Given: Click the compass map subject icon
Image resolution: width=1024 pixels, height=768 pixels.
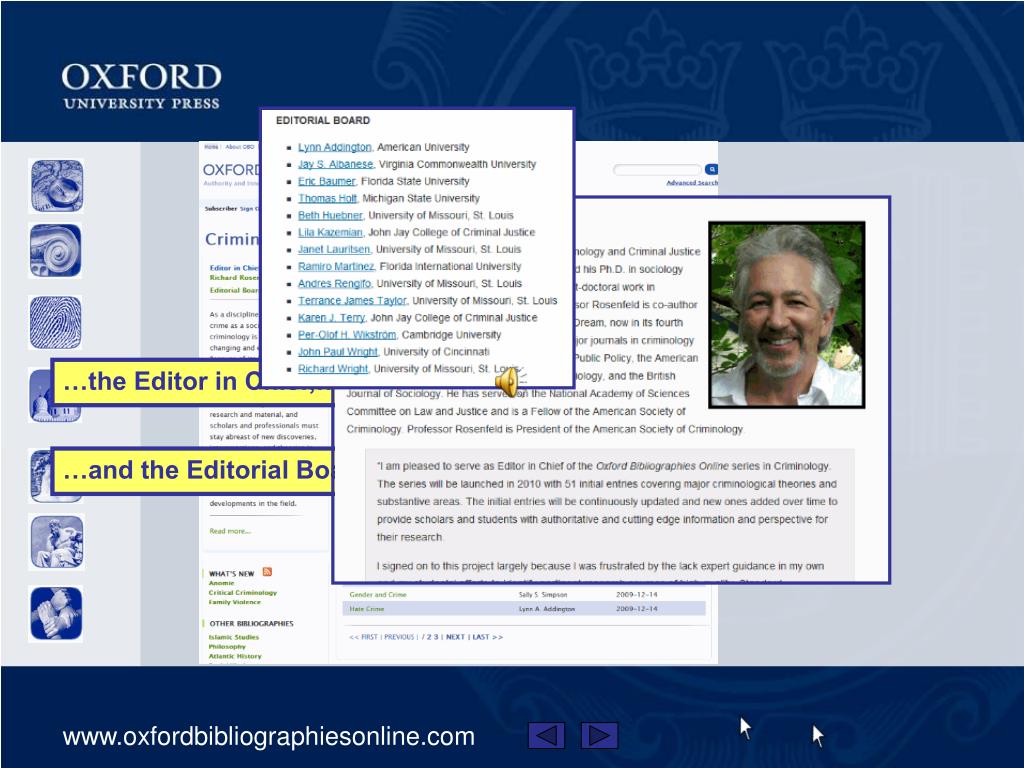Looking at the screenshot, I should pyautogui.click(x=56, y=186).
